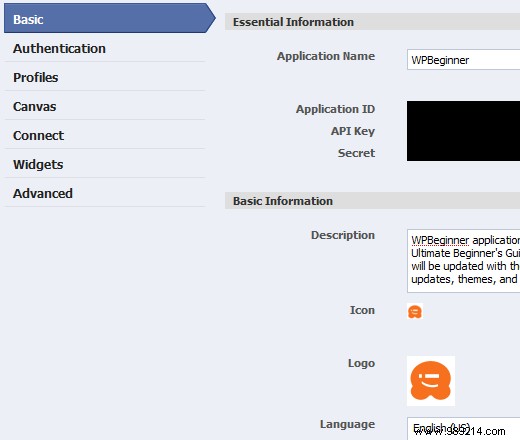Click the Essential Information section header

tap(372, 22)
